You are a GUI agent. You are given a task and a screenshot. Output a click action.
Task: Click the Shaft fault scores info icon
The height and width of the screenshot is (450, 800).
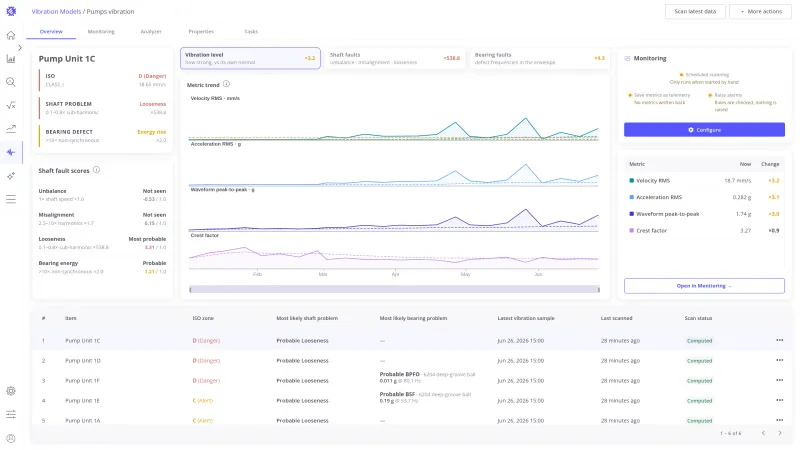(96, 170)
